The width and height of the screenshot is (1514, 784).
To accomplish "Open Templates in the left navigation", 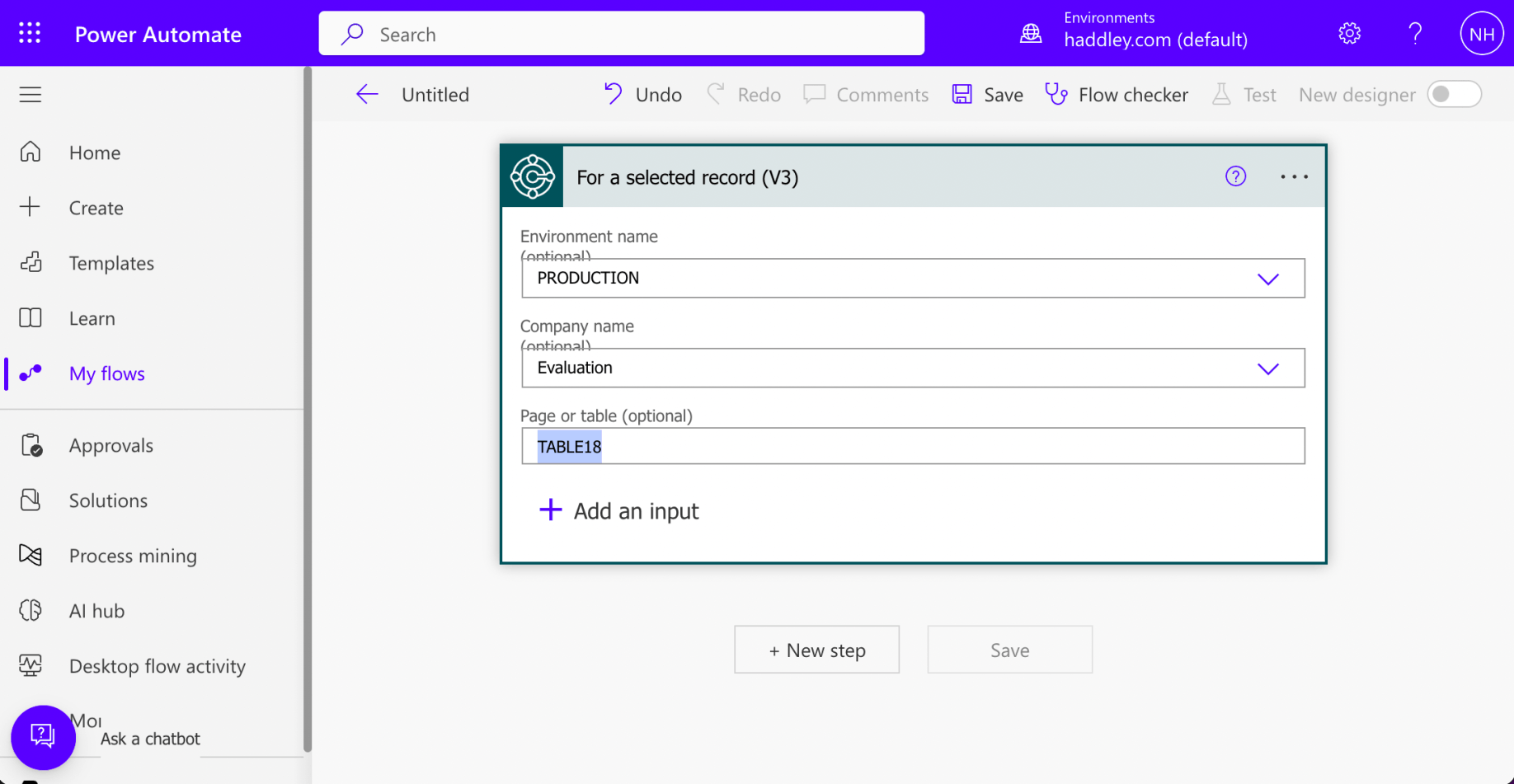I will [111, 263].
